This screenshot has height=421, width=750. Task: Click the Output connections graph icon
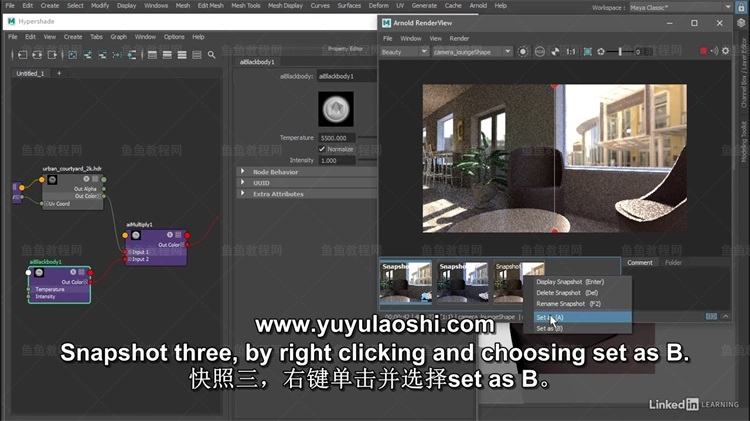pos(52,55)
